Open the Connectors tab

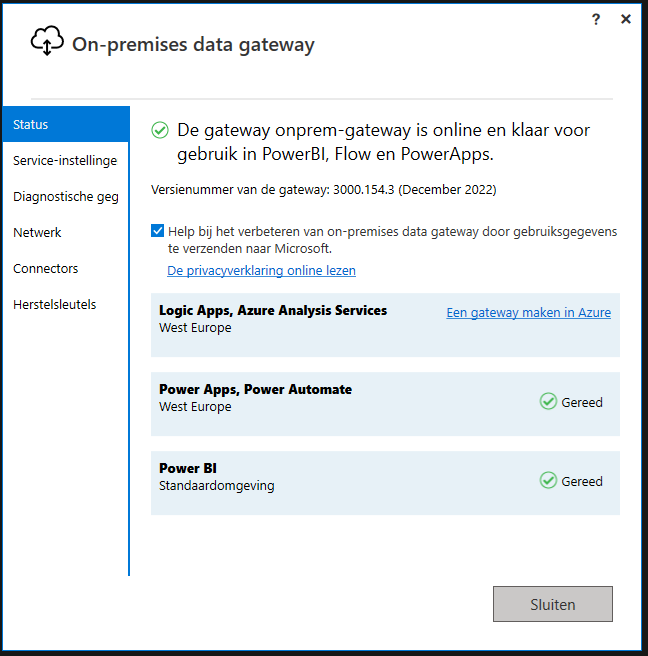click(66, 268)
